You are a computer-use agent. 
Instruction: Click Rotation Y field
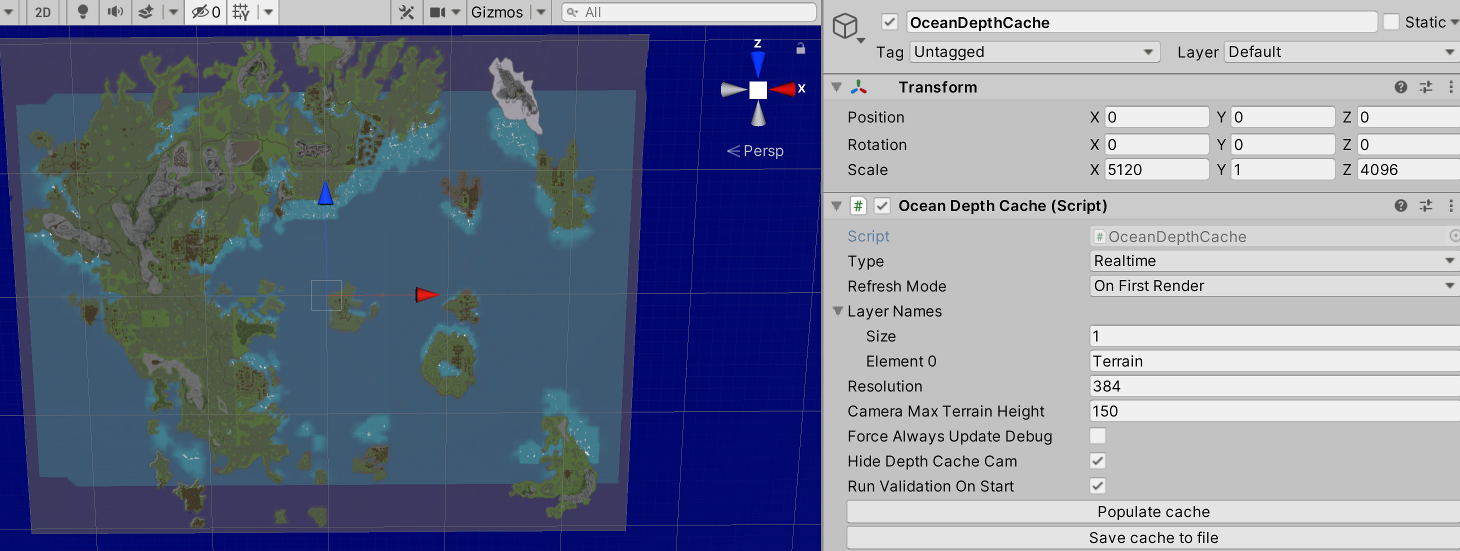(1283, 145)
